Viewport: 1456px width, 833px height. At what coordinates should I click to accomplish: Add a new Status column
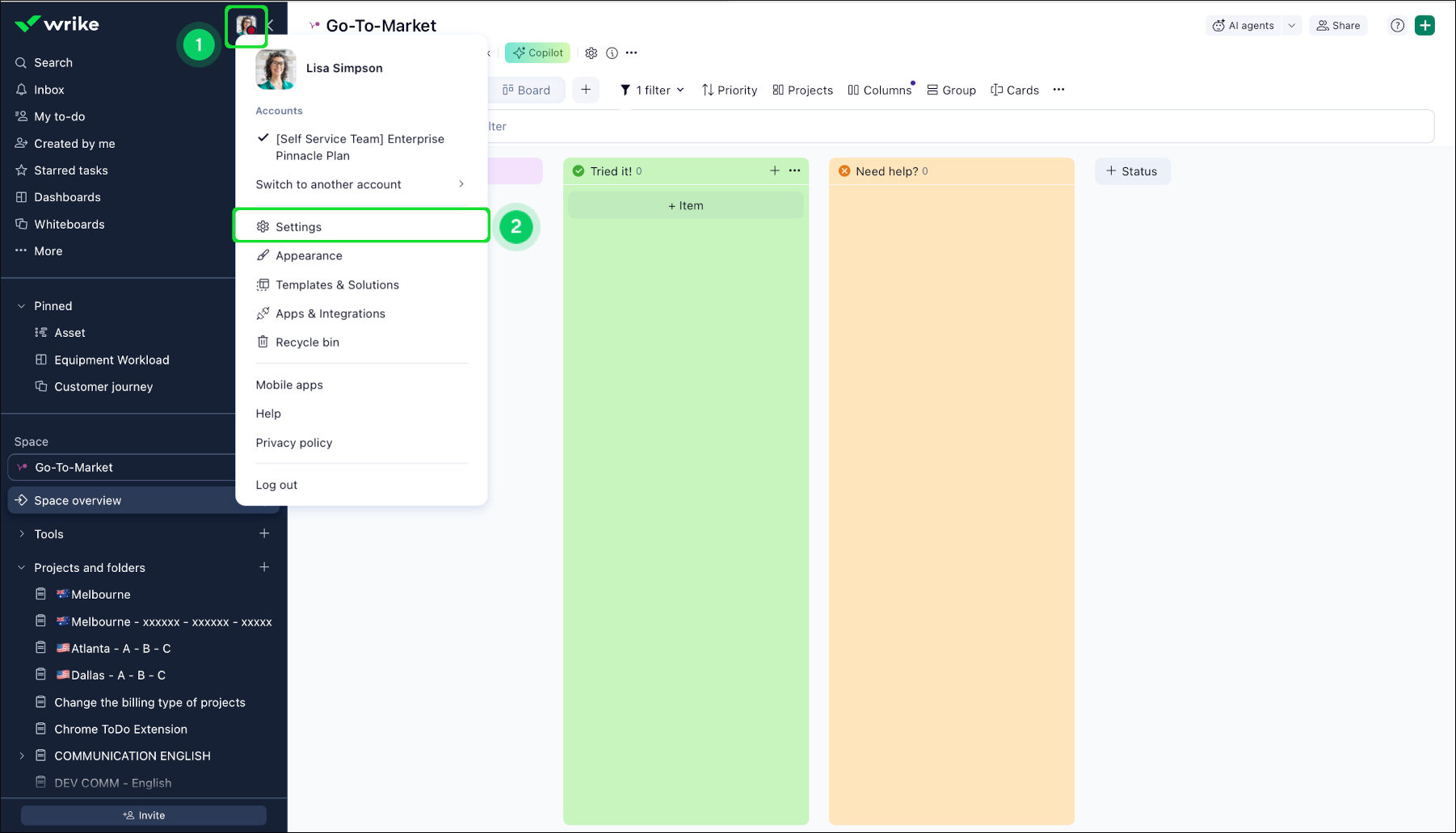tap(1133, 171)
